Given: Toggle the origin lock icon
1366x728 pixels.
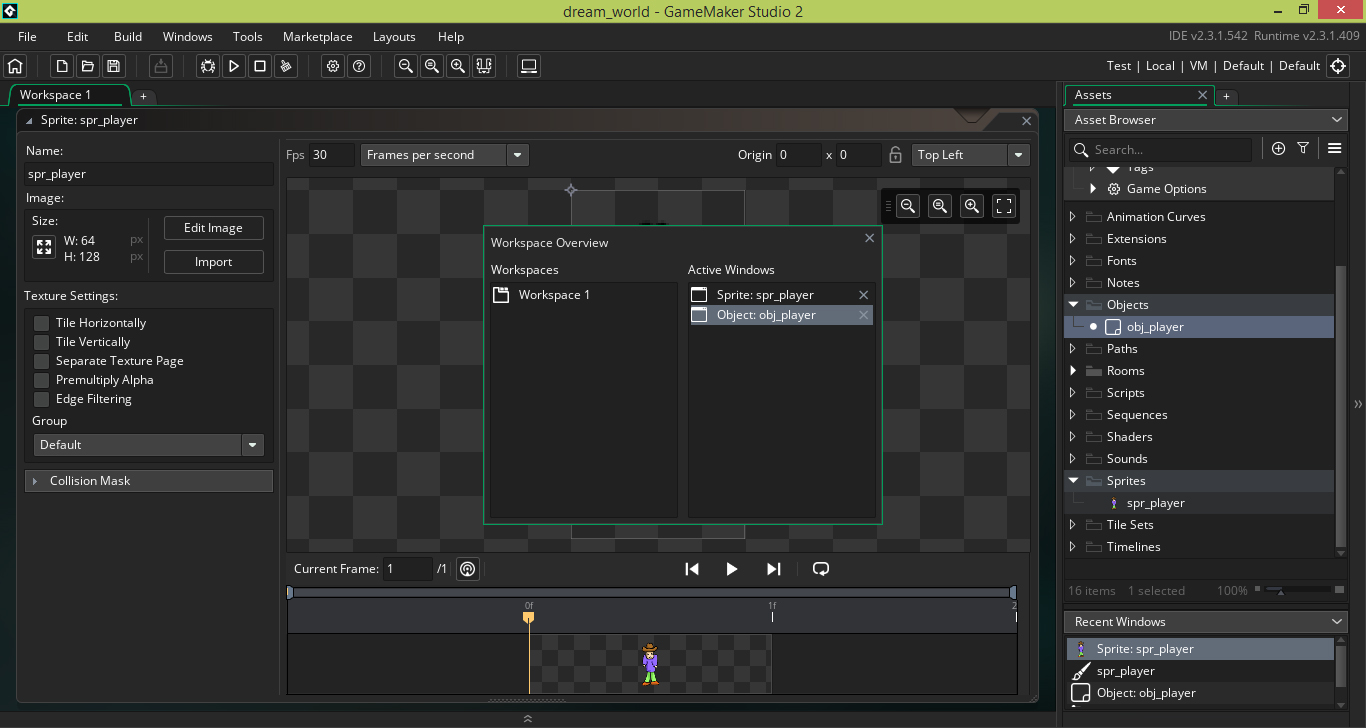Looking at the screenshot, I should 895,155.
